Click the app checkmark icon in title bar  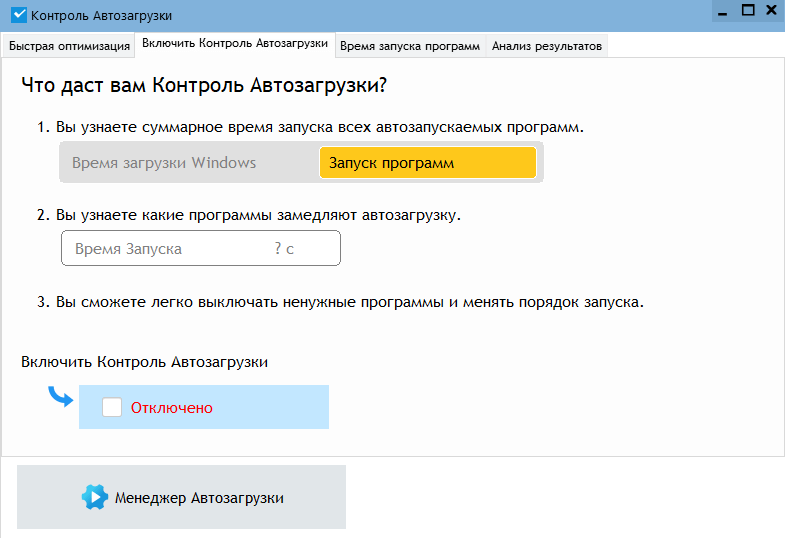pyautogui.click(x=18, y=15)
